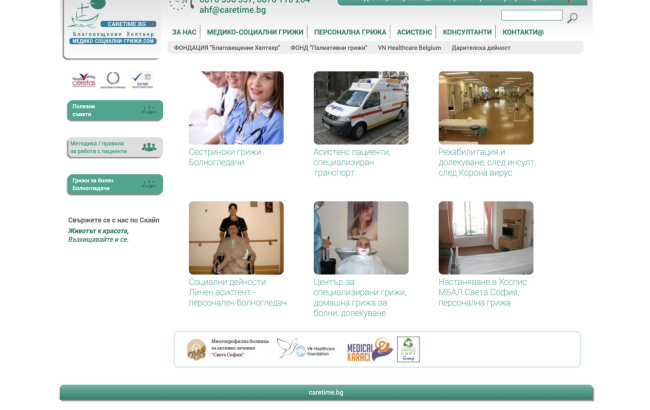
Task: Open the VN-Healthcare Foundation dove logo
Action: click(306, 348)
